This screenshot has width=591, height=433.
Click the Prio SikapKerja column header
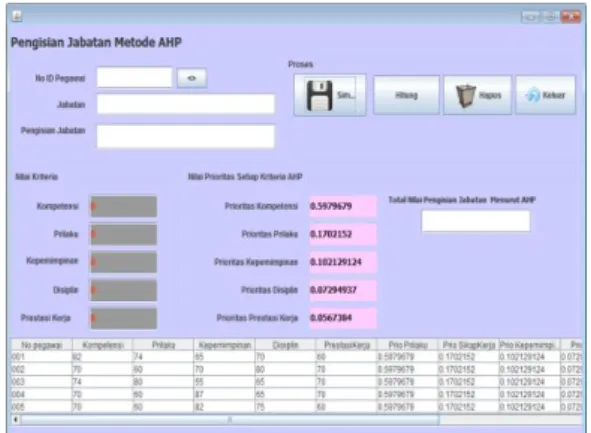coord(469,345)
